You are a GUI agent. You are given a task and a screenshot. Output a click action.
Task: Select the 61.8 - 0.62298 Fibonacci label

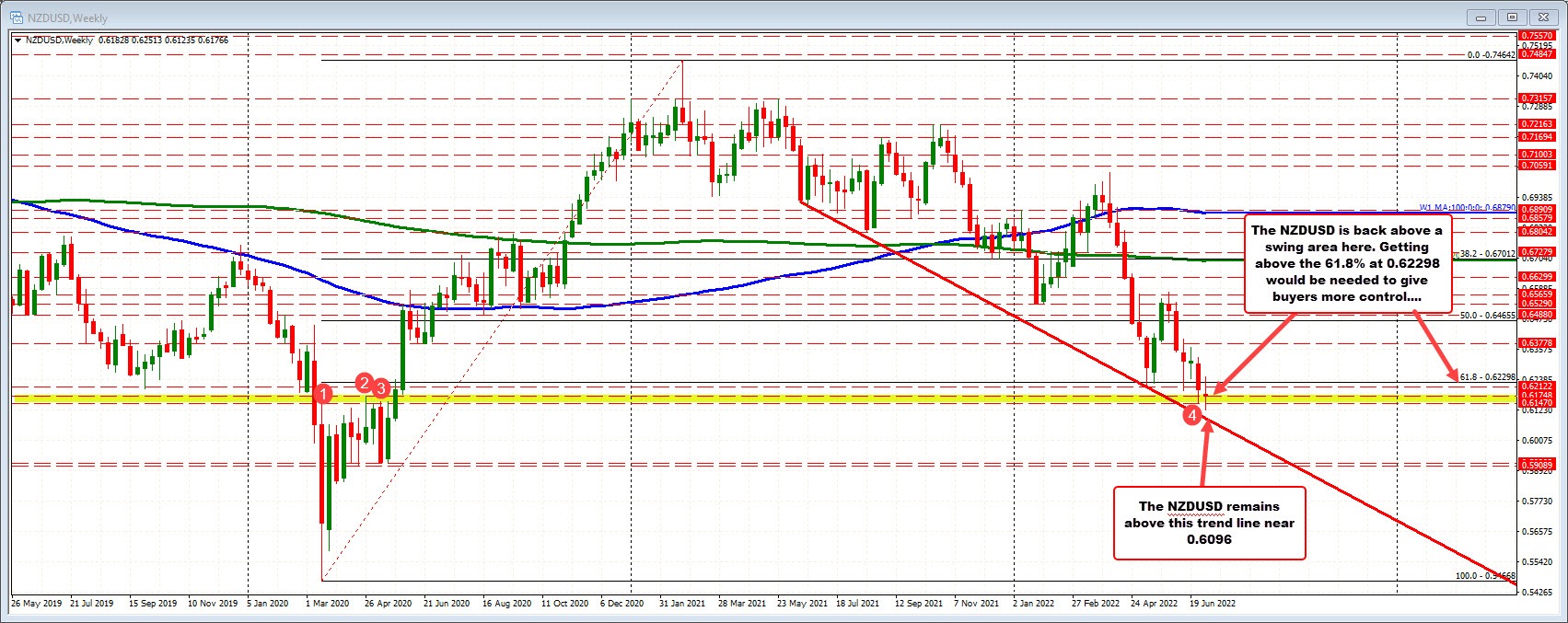click(x=1487, y=376)
